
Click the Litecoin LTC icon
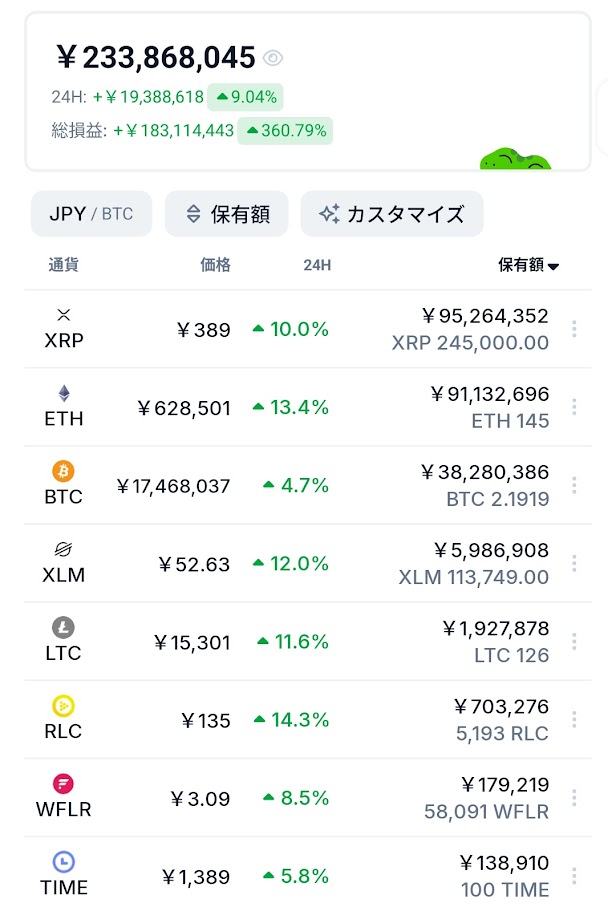pyautogui.click(x=64, y=628)
